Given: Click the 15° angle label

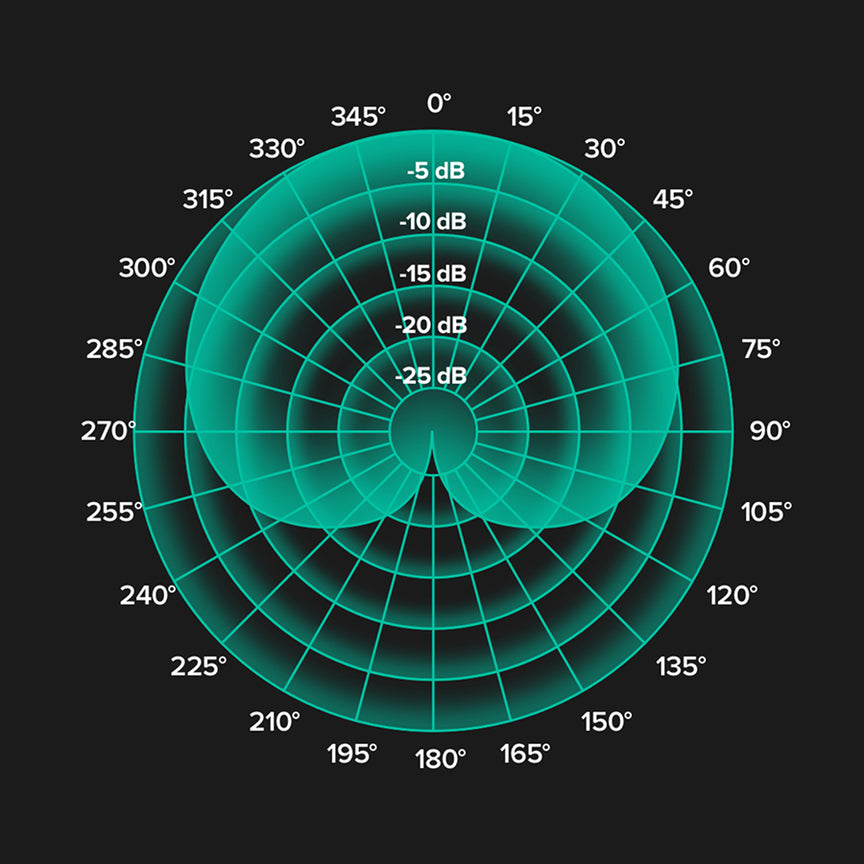Looking at the screenshot, I should [x=524, y=117].
